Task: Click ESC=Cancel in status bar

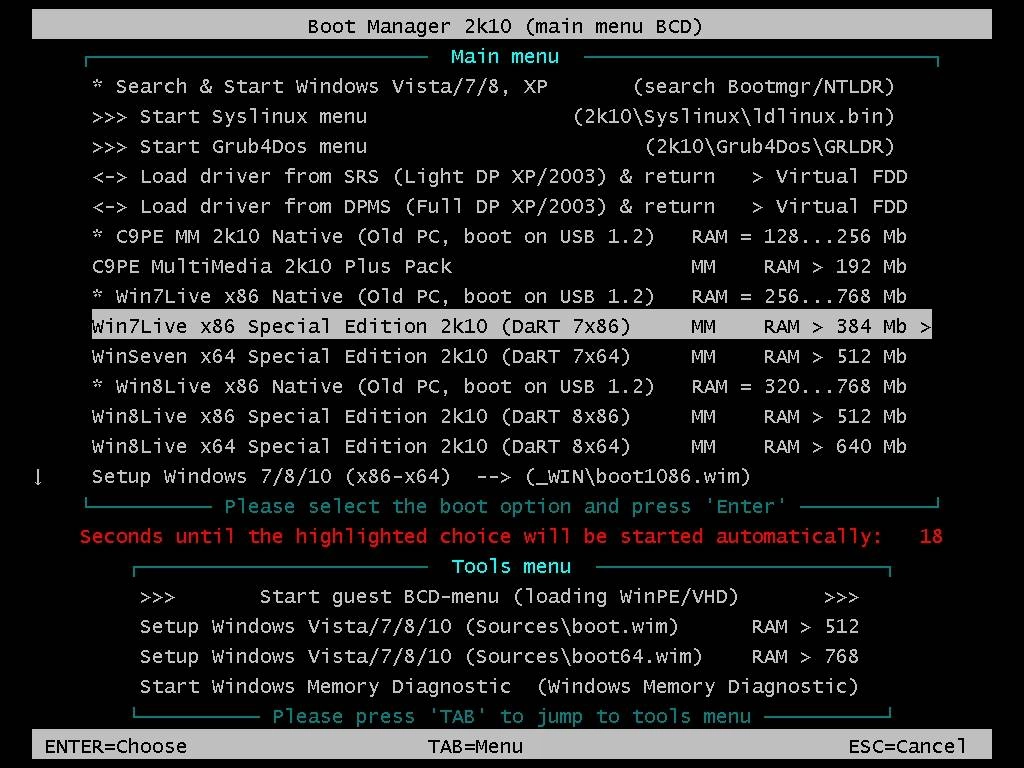Action: pyautogui.click(x=907, y=746)
